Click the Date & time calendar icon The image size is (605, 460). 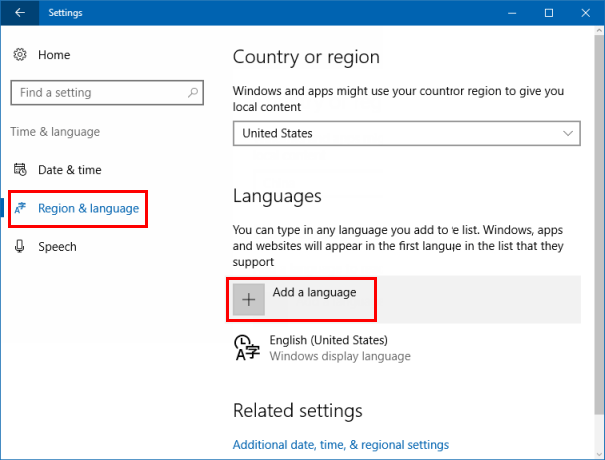click(x=20, y=170)
